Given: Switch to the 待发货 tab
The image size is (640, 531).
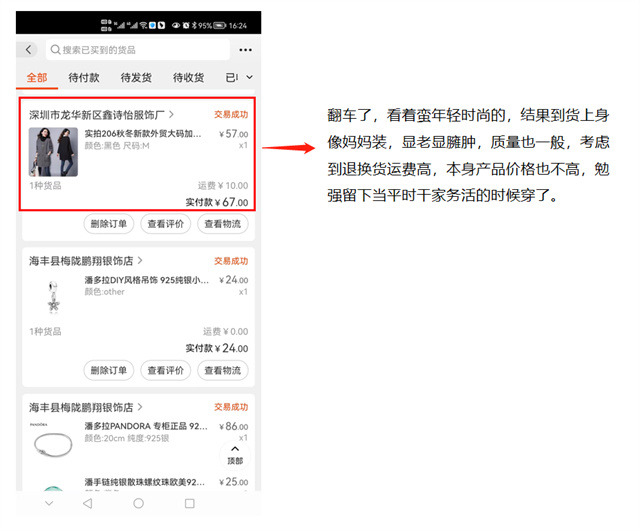Looking at the screenshot, I should click(136, 78).
